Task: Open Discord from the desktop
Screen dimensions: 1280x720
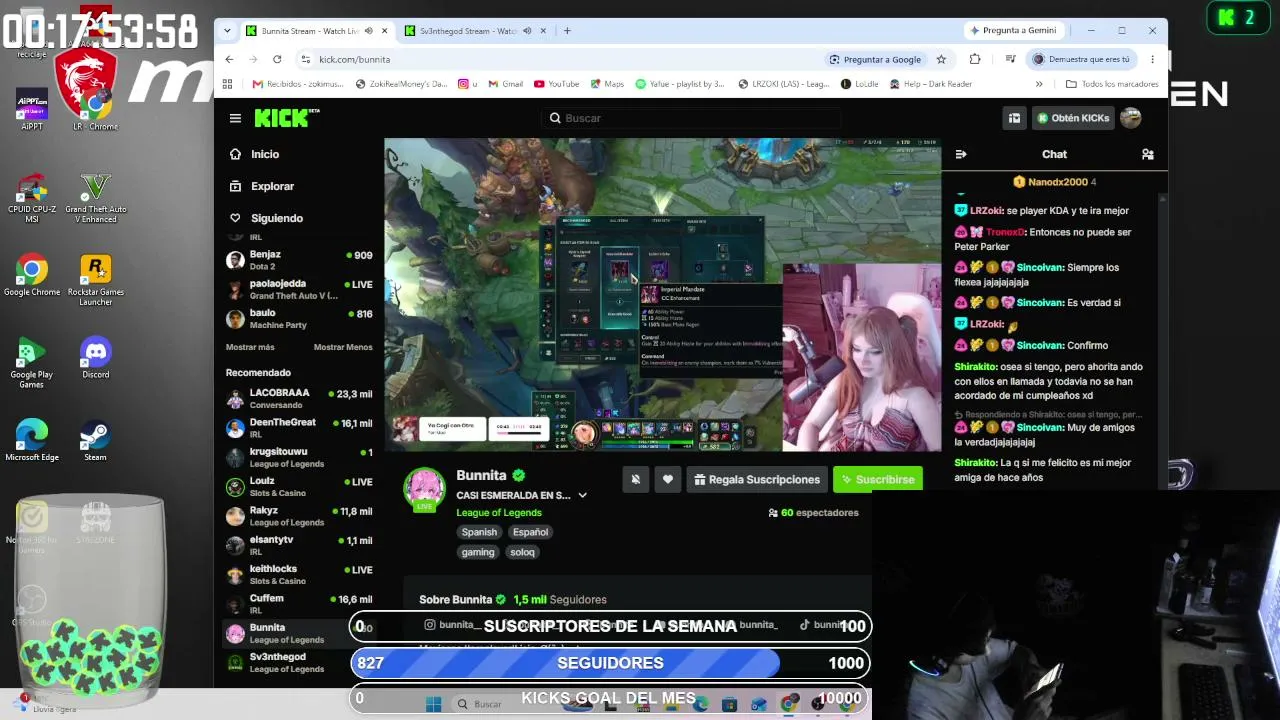Action: click(x=96, y=359)
